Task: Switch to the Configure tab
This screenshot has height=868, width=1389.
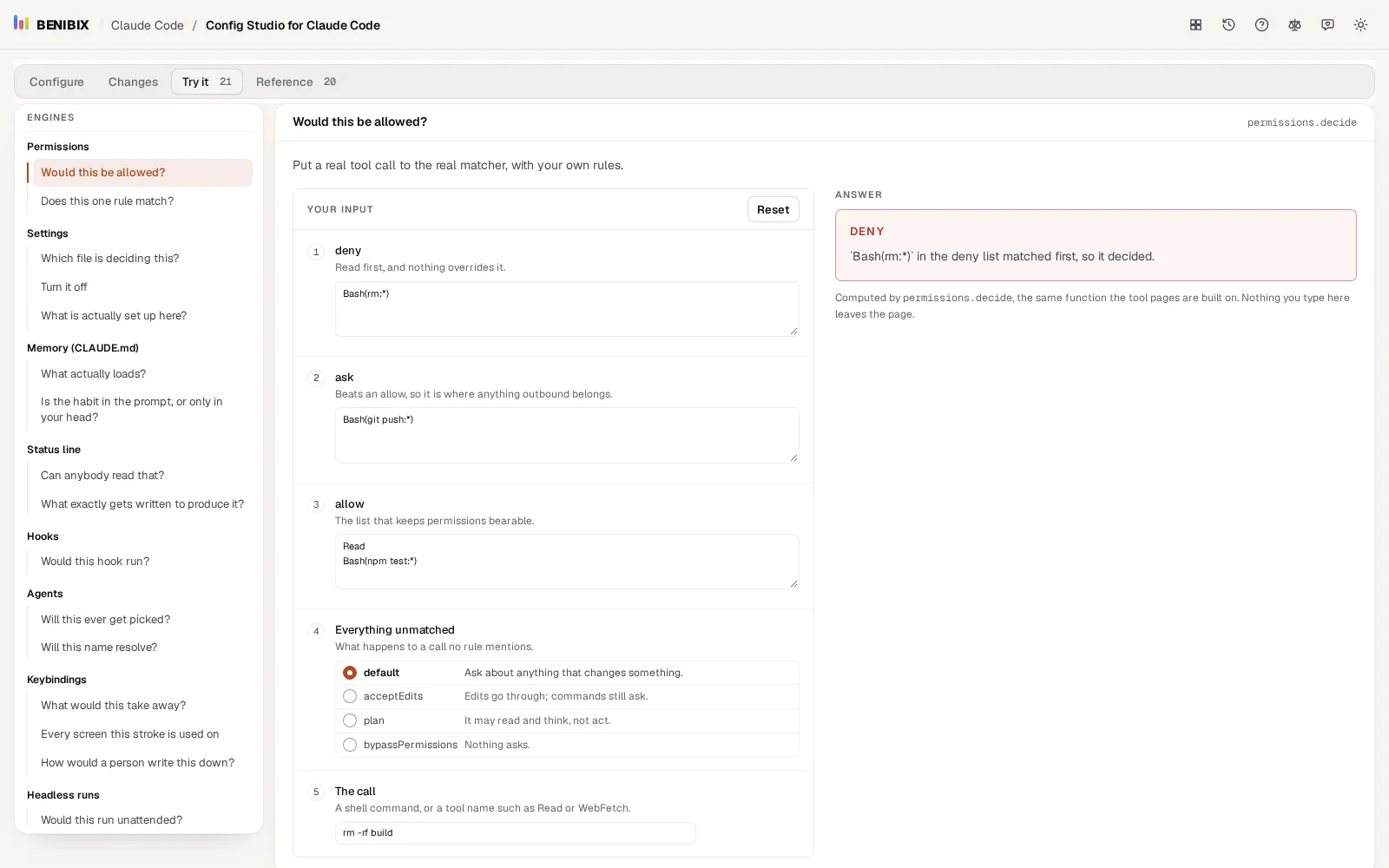Action: pyautogui.click(x=56, y=82)
